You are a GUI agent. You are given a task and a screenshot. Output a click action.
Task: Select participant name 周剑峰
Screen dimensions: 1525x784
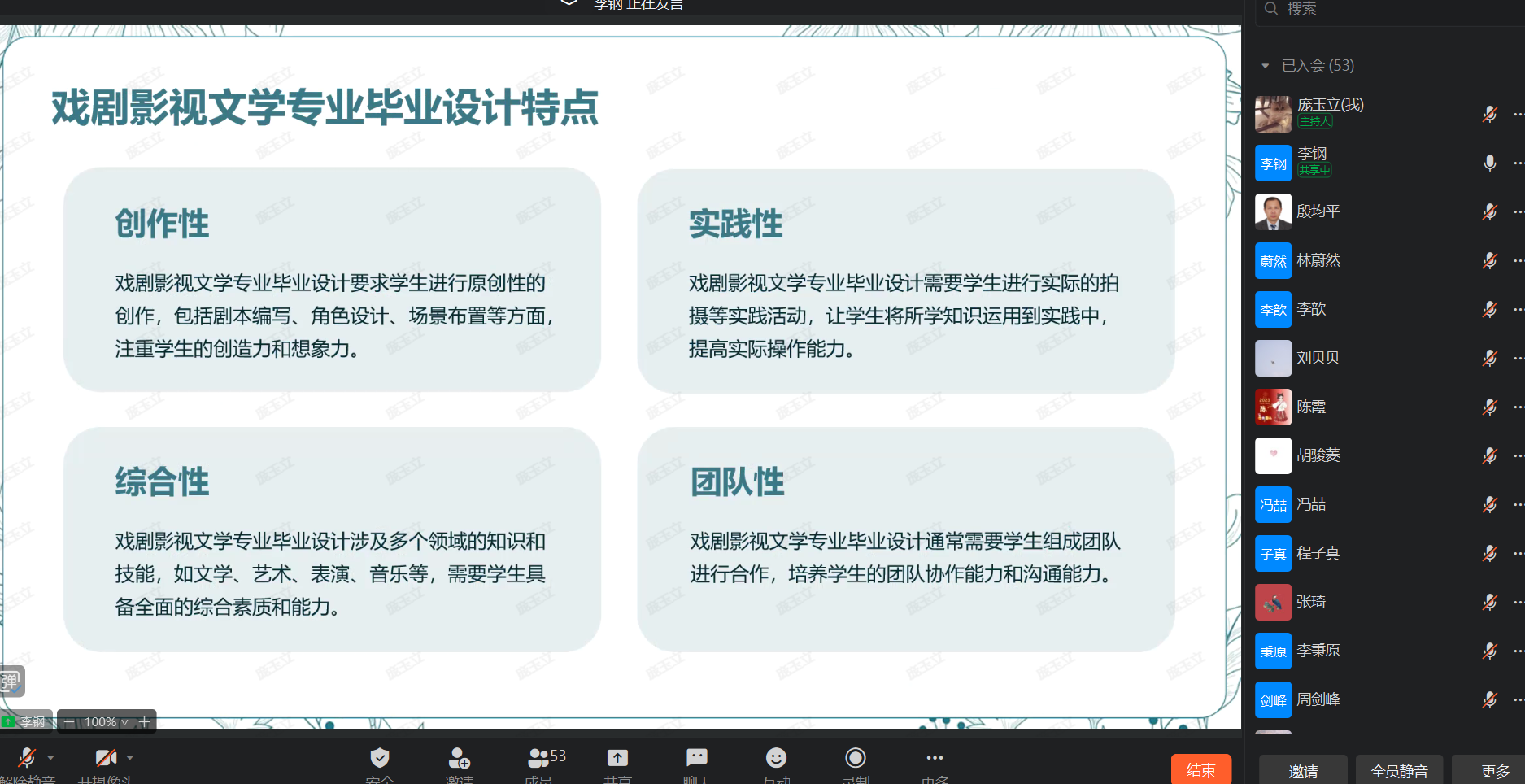[1318, 699]
